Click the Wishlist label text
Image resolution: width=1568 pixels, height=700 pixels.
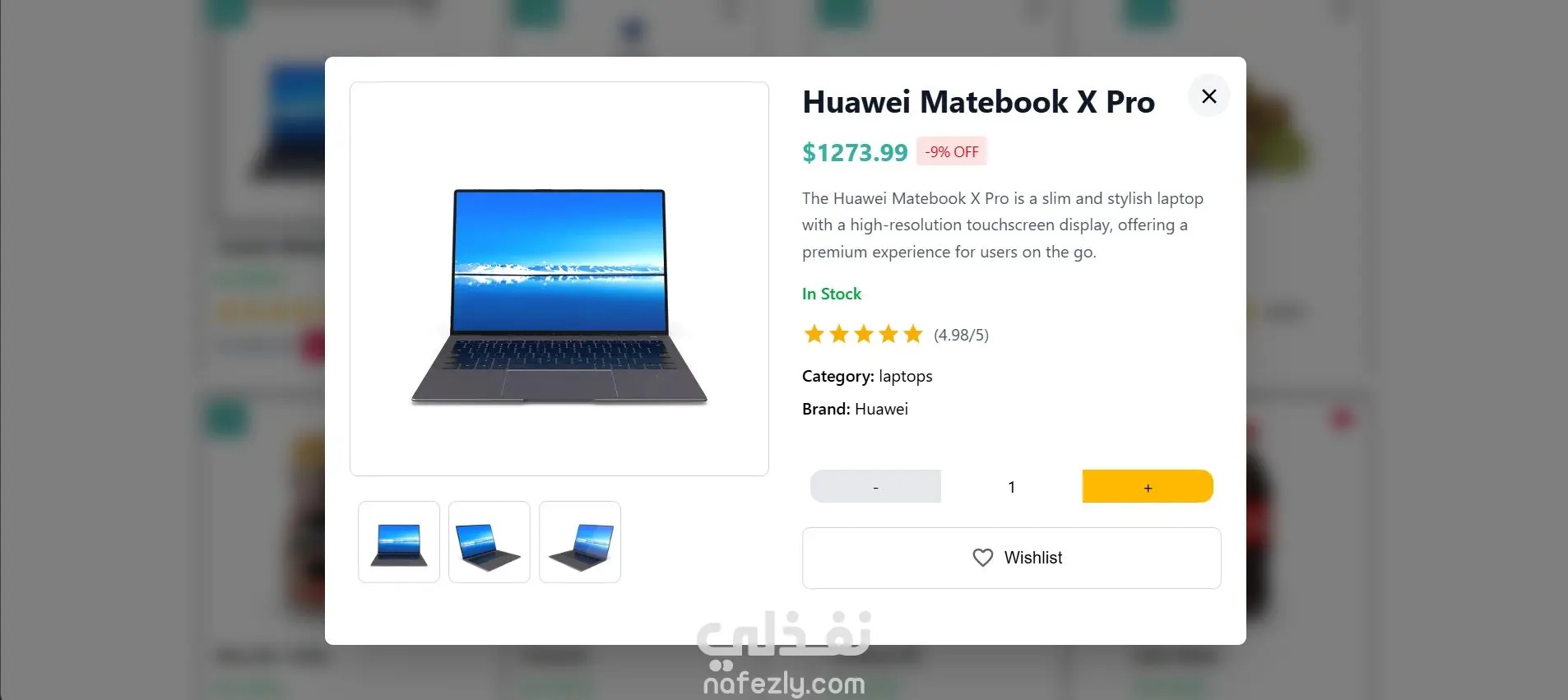1033,558
